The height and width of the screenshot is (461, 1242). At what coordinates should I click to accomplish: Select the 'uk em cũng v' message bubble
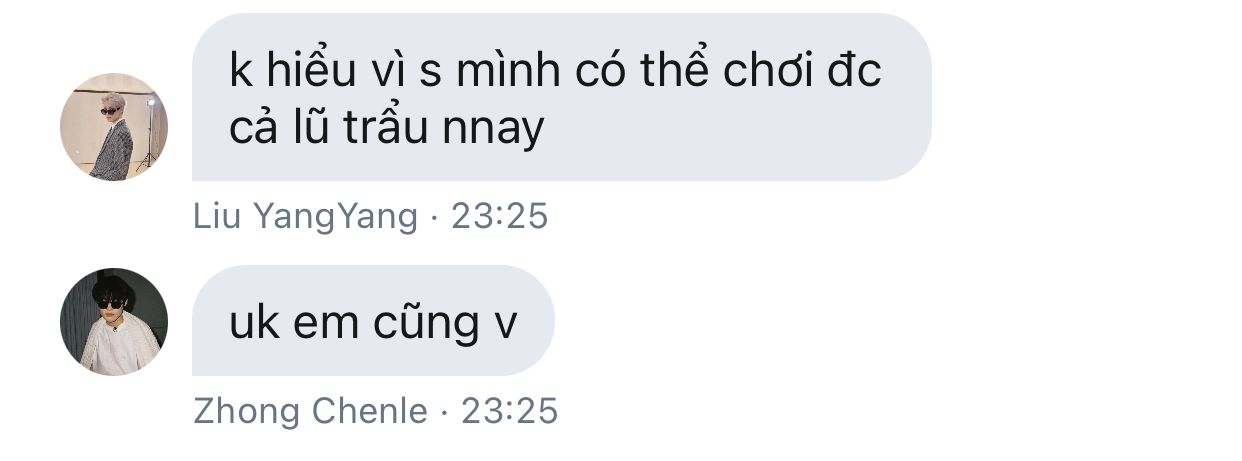pyautogui.click(x=373, y=321)
